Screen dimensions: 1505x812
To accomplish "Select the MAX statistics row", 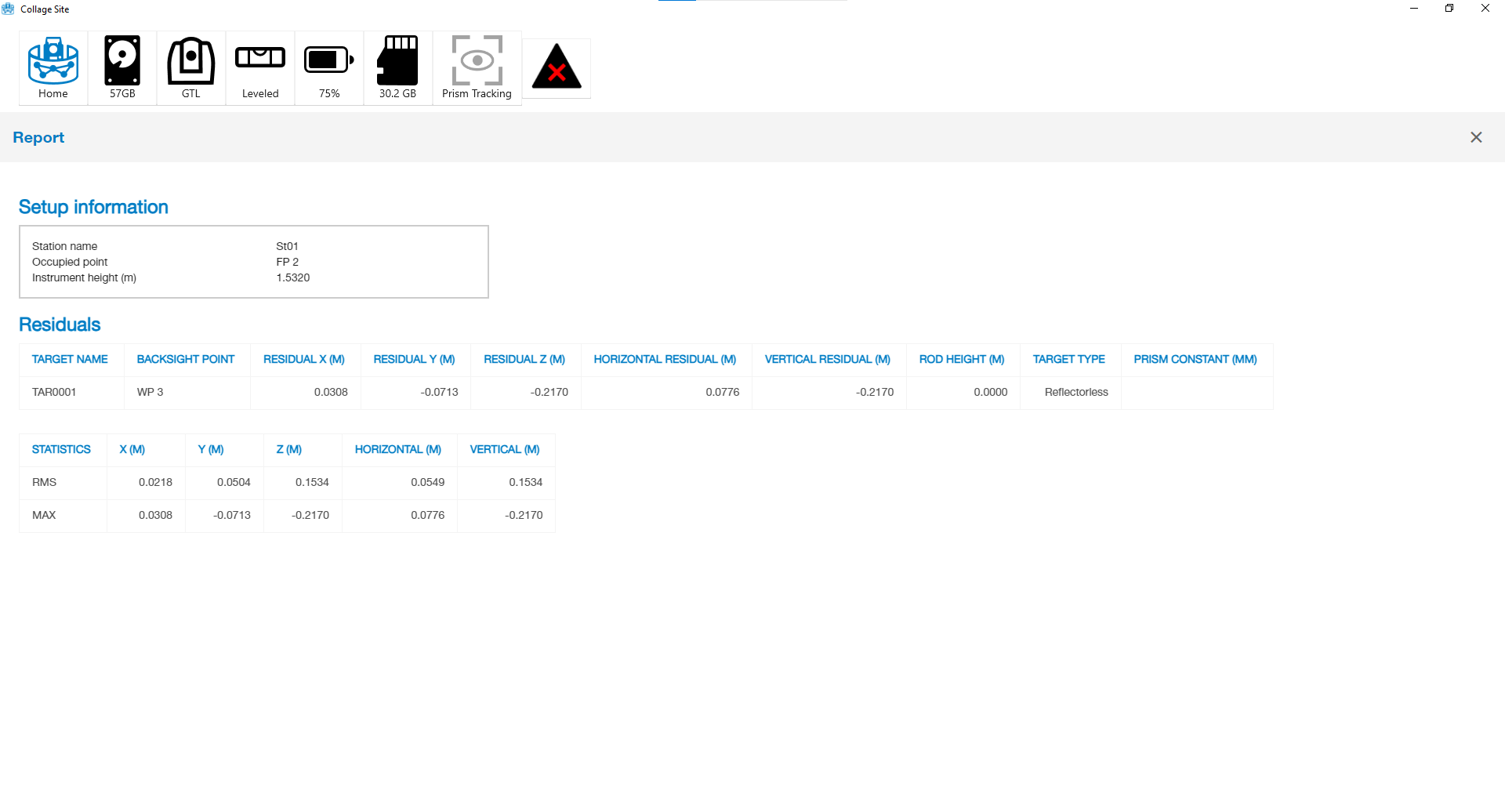I will [44, 516].
